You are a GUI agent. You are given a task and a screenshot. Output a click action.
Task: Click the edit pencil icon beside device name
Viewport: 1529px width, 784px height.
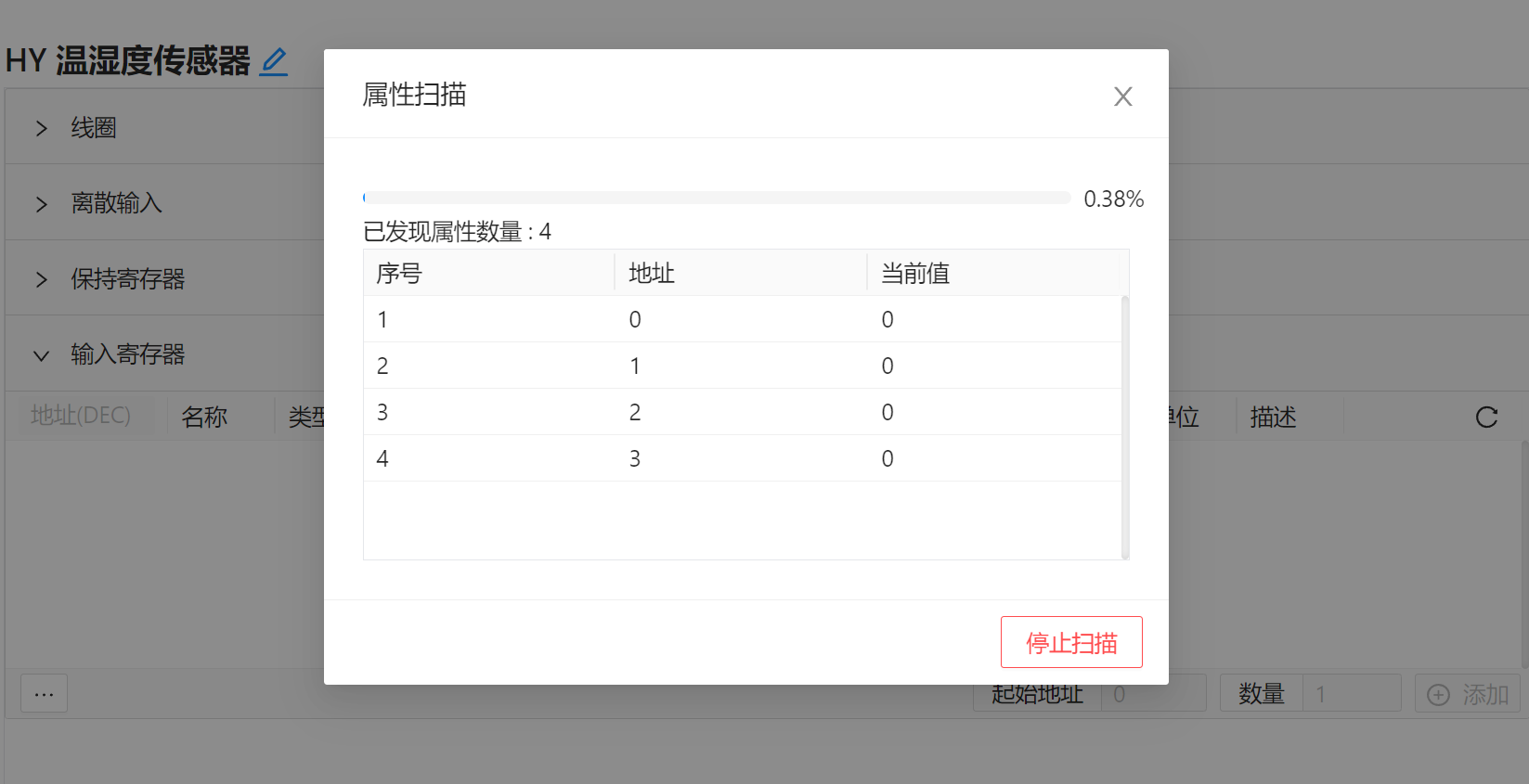click(274, 61)
